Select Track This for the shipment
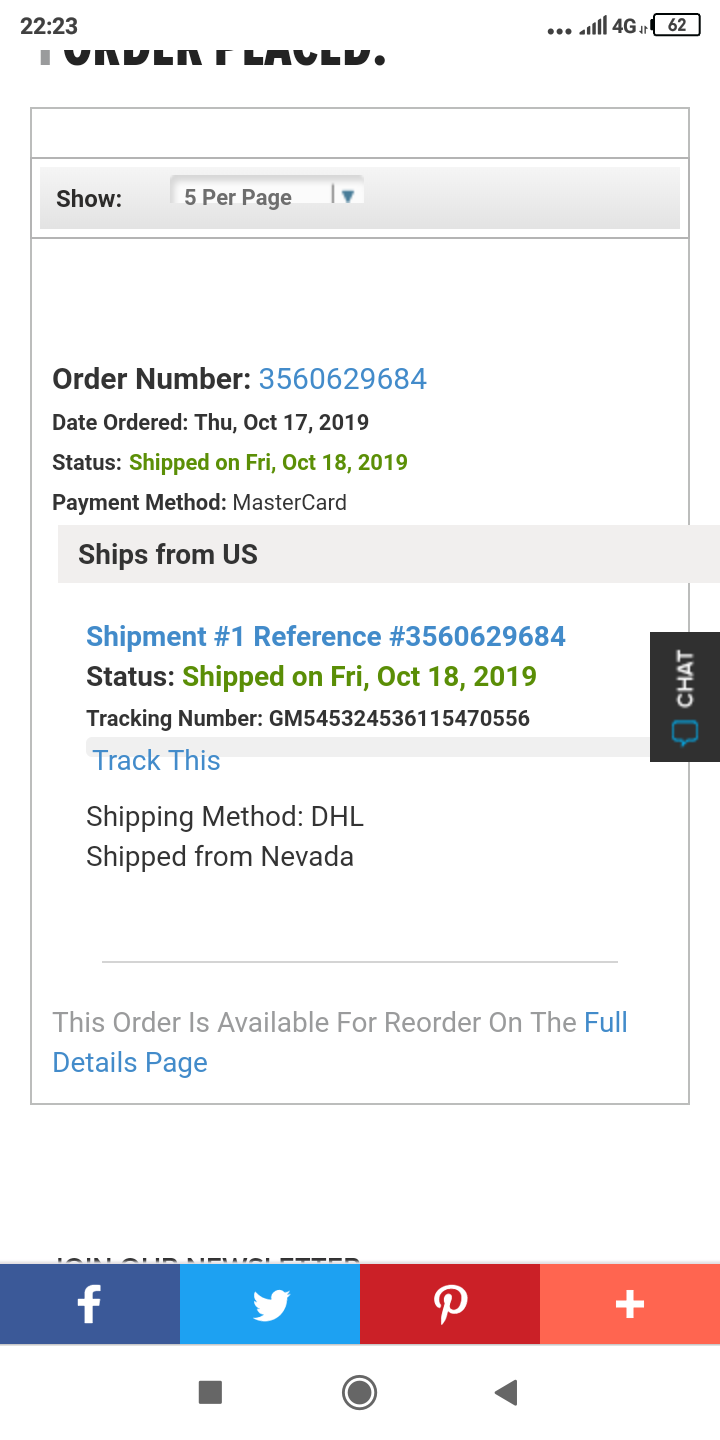The height and width of the screenshot is (1440, 720). click(x=156, y=760)
